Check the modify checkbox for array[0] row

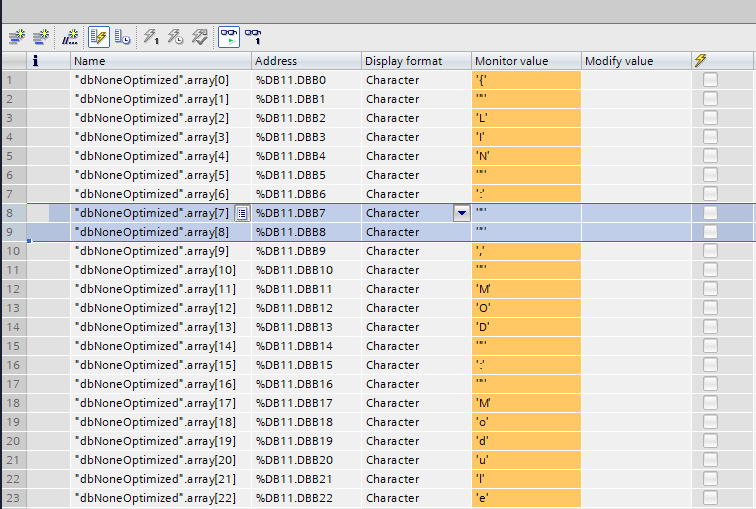pyautogui.click(x=710, y=80)
